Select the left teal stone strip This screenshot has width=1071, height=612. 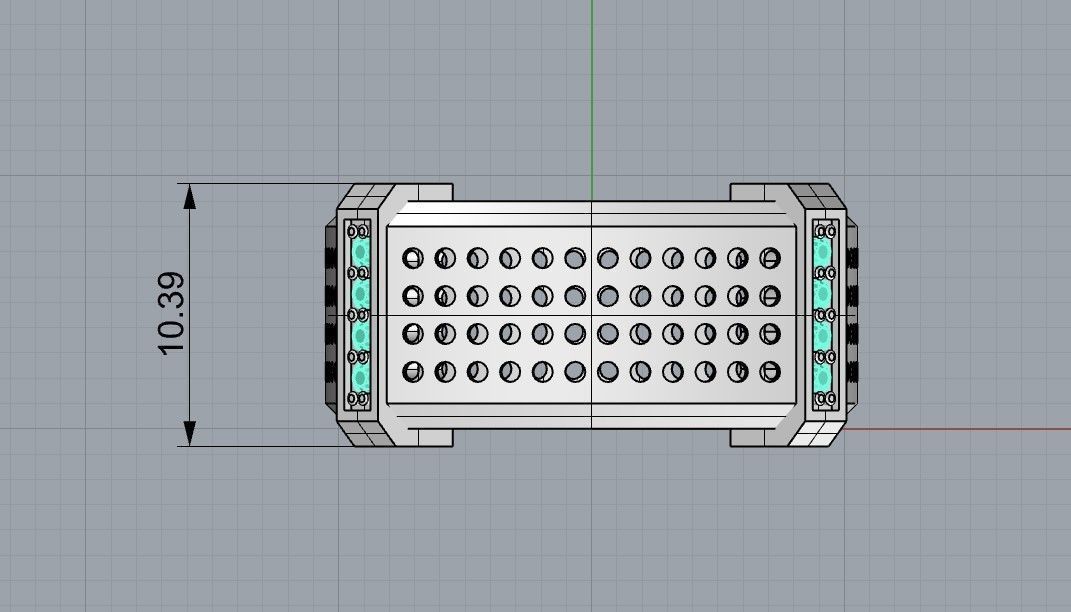[x=360, y=314]
